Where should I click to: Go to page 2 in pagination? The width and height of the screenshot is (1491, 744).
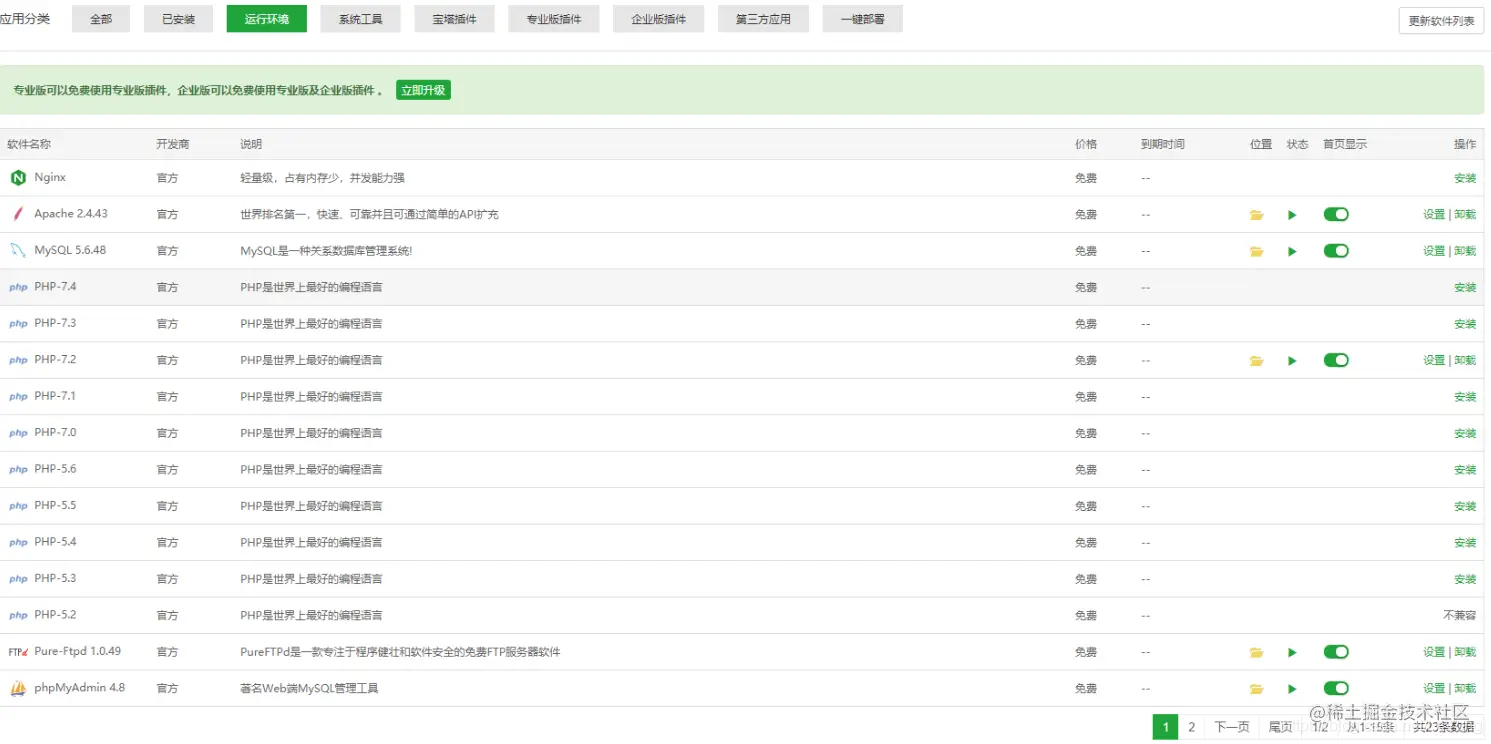pyautogui.click(x=1192, y=727)
